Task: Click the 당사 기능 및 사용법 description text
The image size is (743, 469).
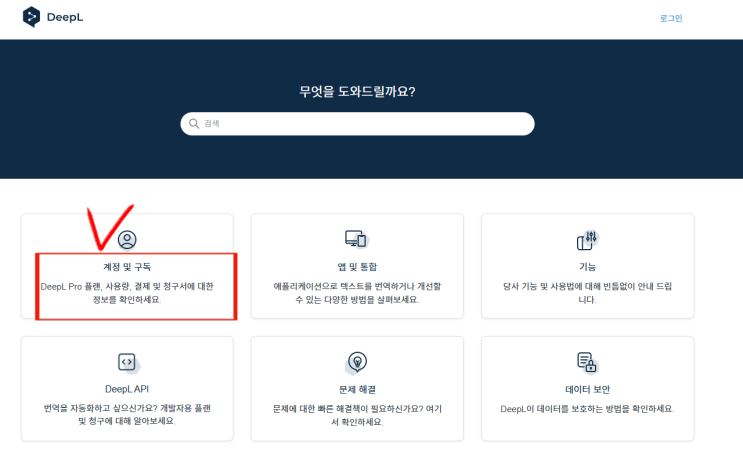Action: pyautogui.click(x=588, y=293)
